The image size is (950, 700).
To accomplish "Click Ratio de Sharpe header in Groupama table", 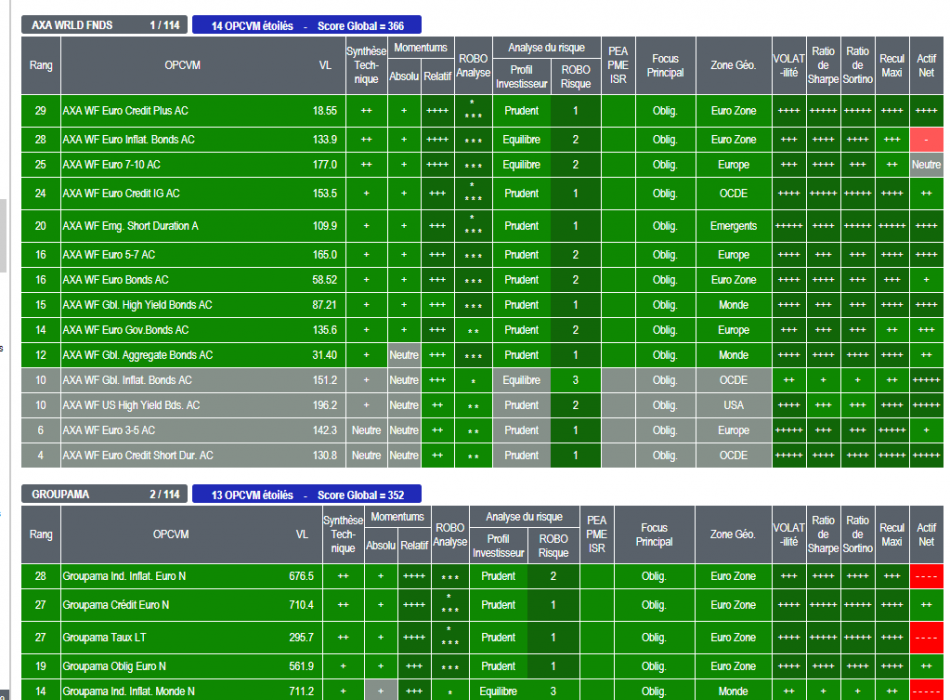I will [x=823, y=535].
